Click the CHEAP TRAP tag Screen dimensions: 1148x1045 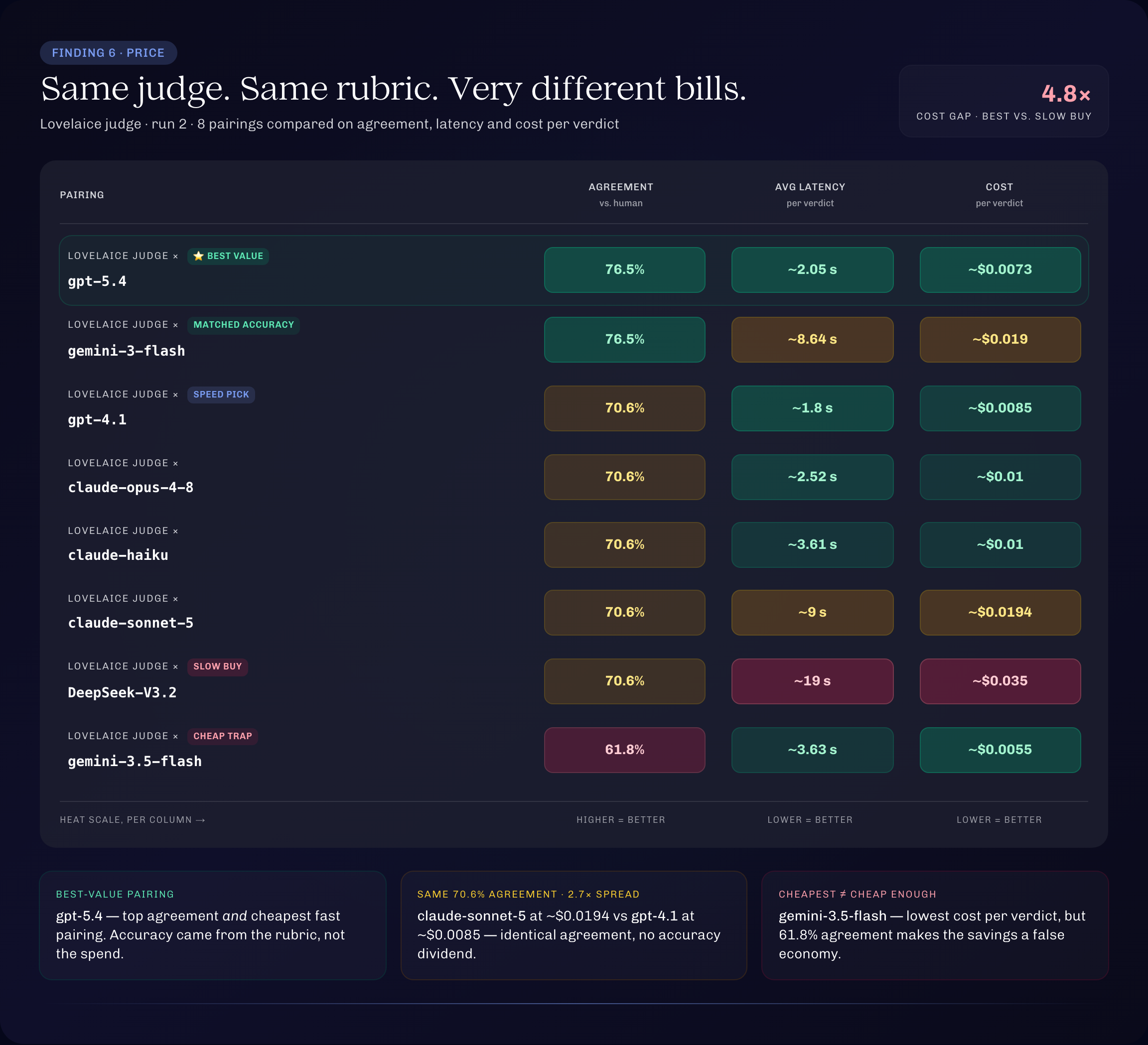coord(223,736)
